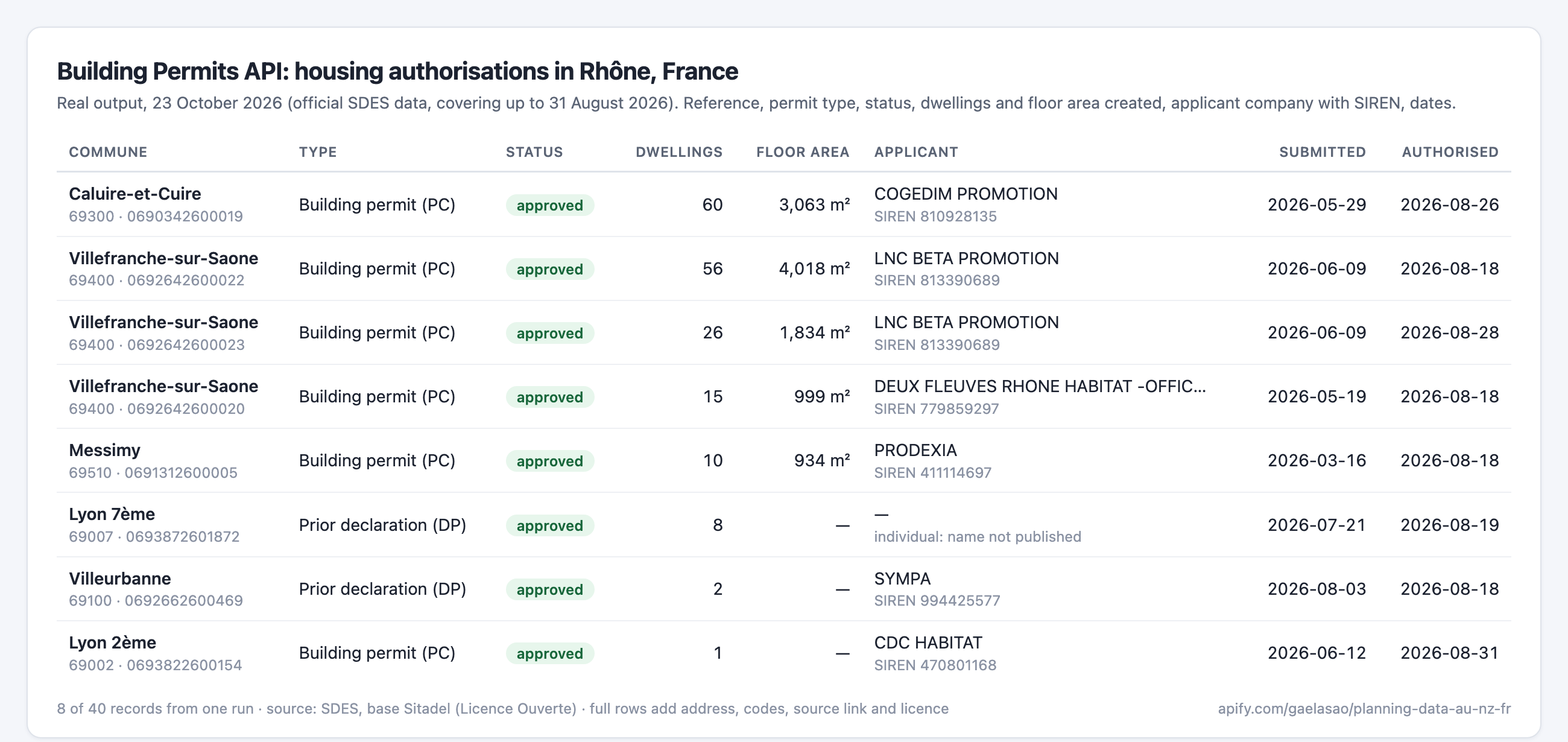Click the Building Permits API page title
This screenshot has height=742, width=1568.
pos(397,71)
